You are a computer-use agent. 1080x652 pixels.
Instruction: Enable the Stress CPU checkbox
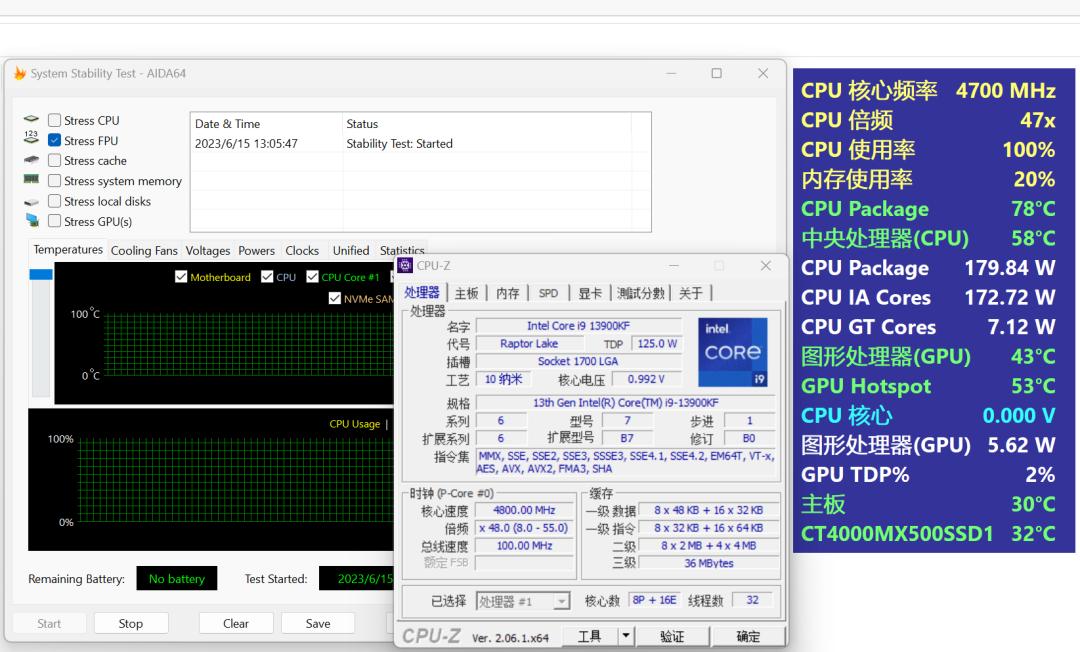(54, 120)
